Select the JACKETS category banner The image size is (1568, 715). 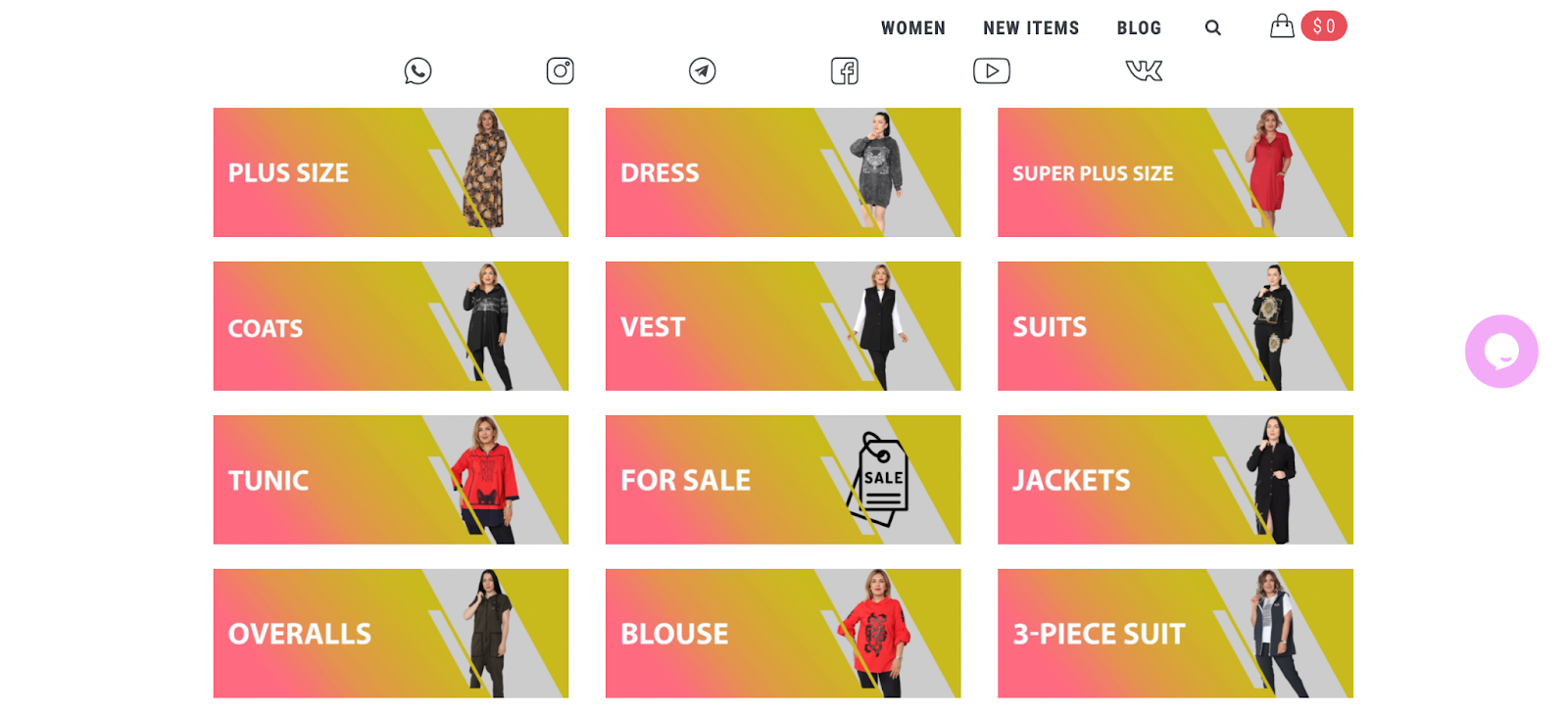pyautogui.click(x=1175, y=480)
